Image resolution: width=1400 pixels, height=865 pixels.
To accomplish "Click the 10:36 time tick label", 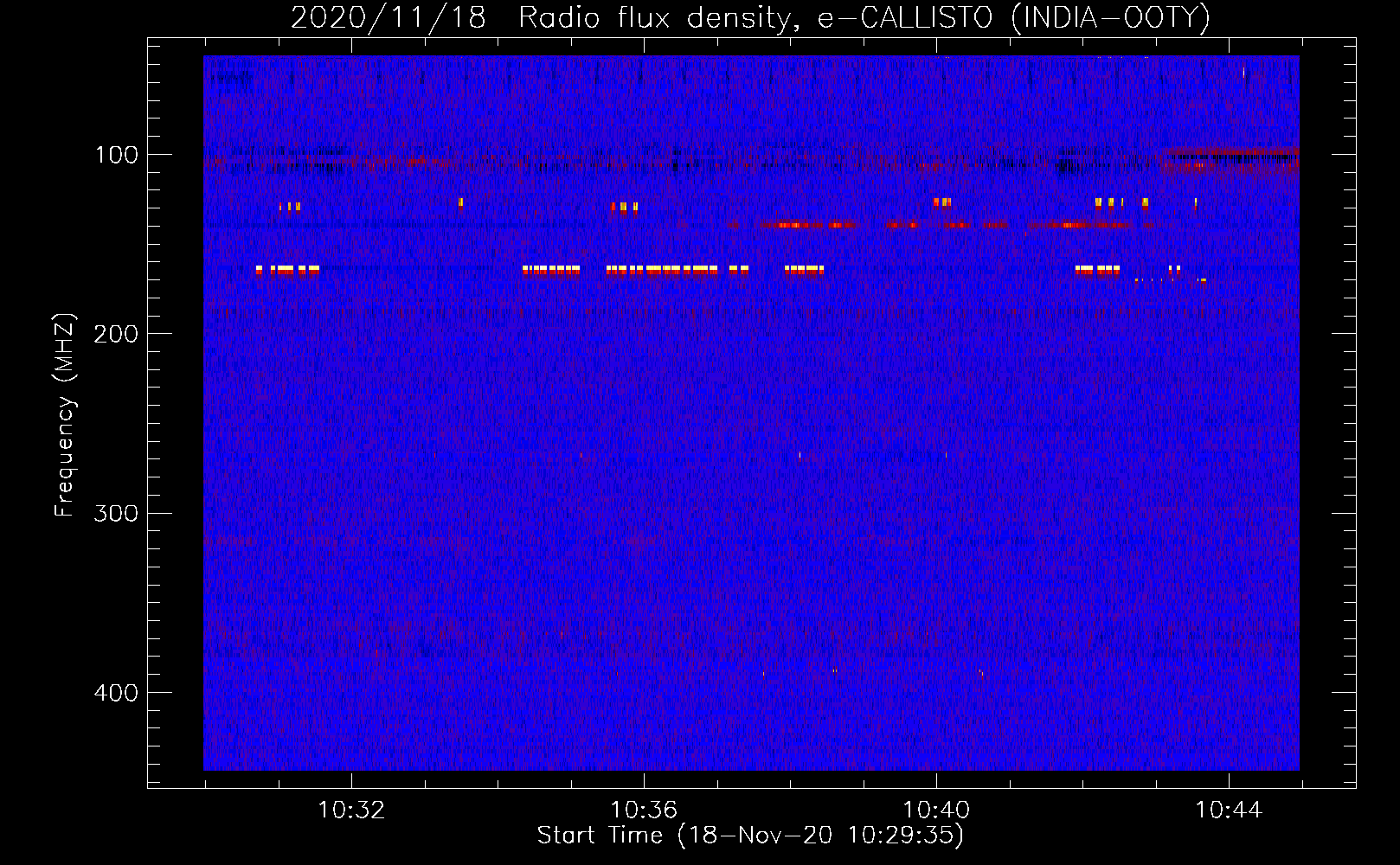I will 644,811.
